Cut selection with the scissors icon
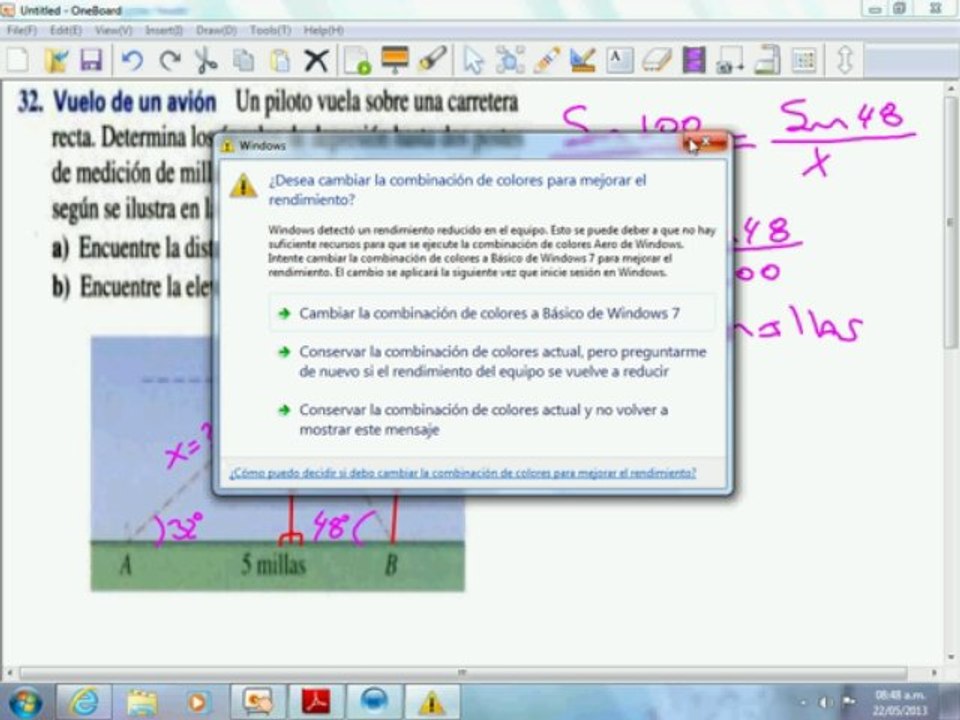960x720 pixels. pyautogui.click(x=206, y=61)
